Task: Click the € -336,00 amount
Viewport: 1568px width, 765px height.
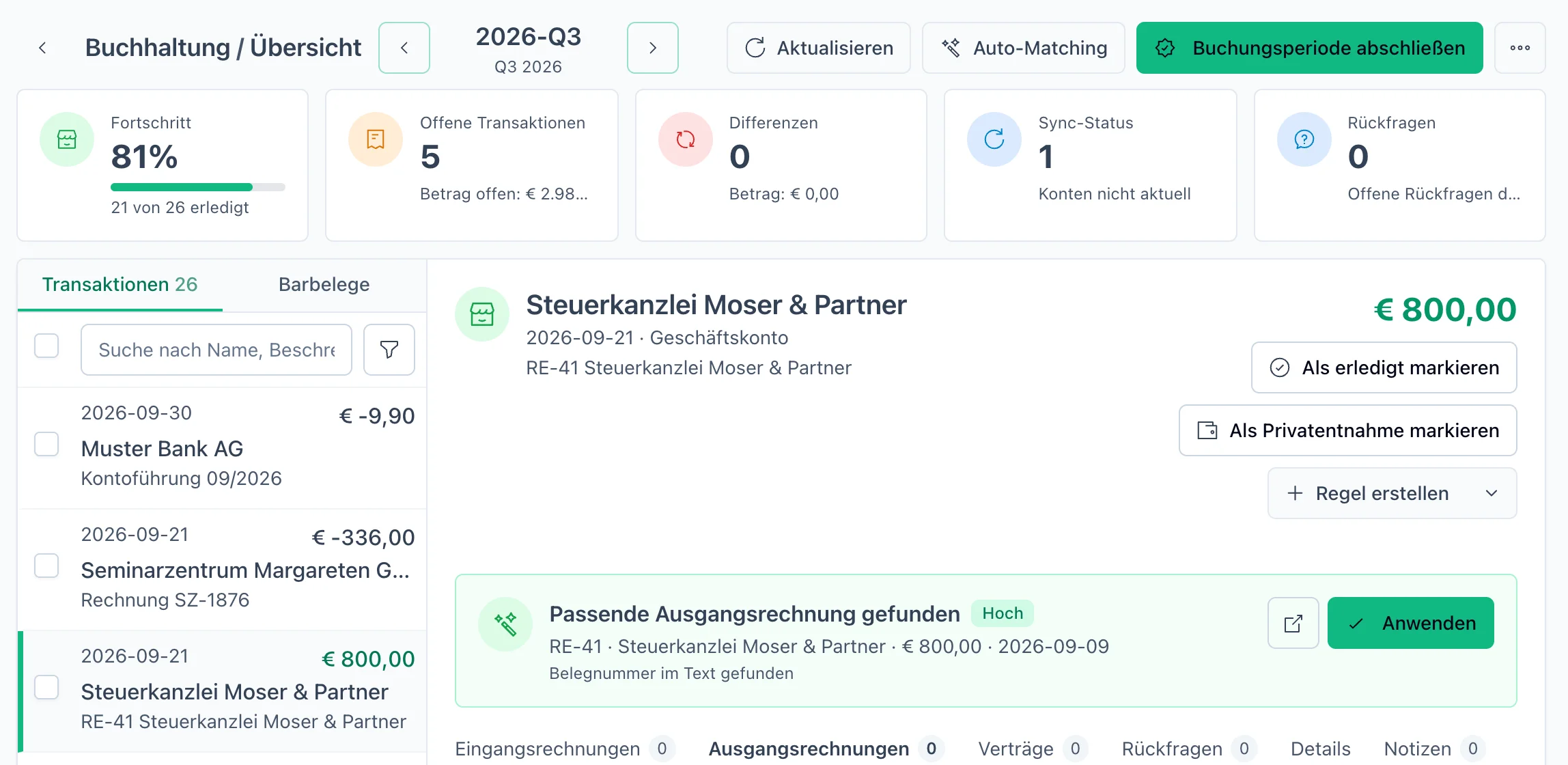Action: [363, 538]
